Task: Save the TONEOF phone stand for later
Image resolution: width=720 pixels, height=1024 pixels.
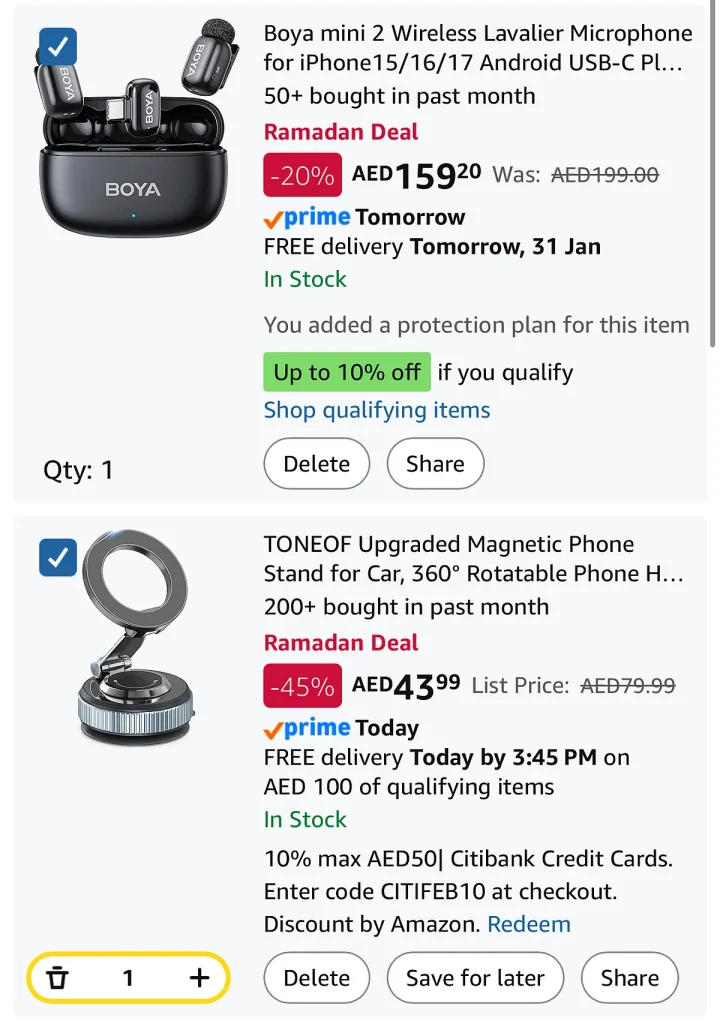Action: 475,978
